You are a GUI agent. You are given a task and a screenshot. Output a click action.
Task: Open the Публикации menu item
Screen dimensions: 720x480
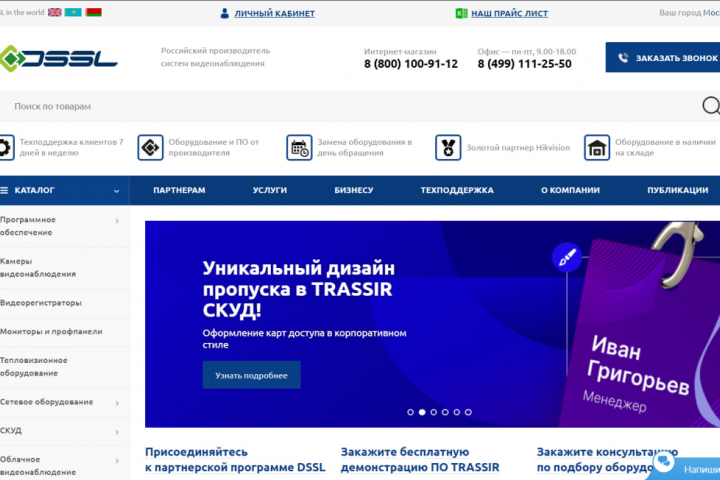coord(678,190)
